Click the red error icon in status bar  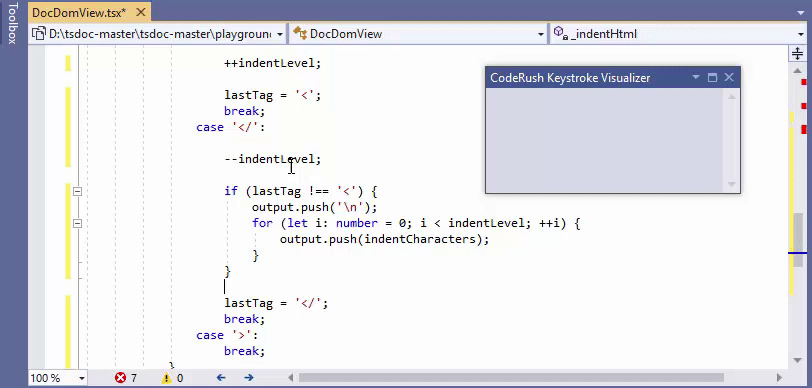120,378
